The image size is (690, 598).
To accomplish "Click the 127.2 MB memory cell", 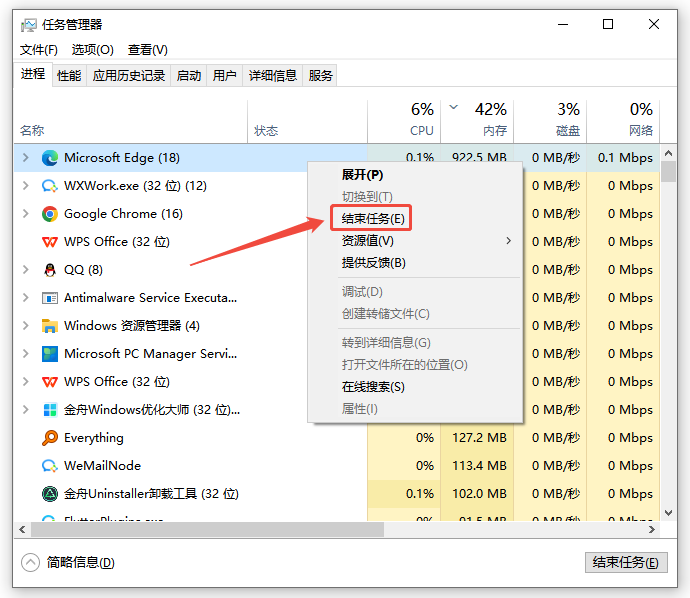I will (x=477, y=438).
